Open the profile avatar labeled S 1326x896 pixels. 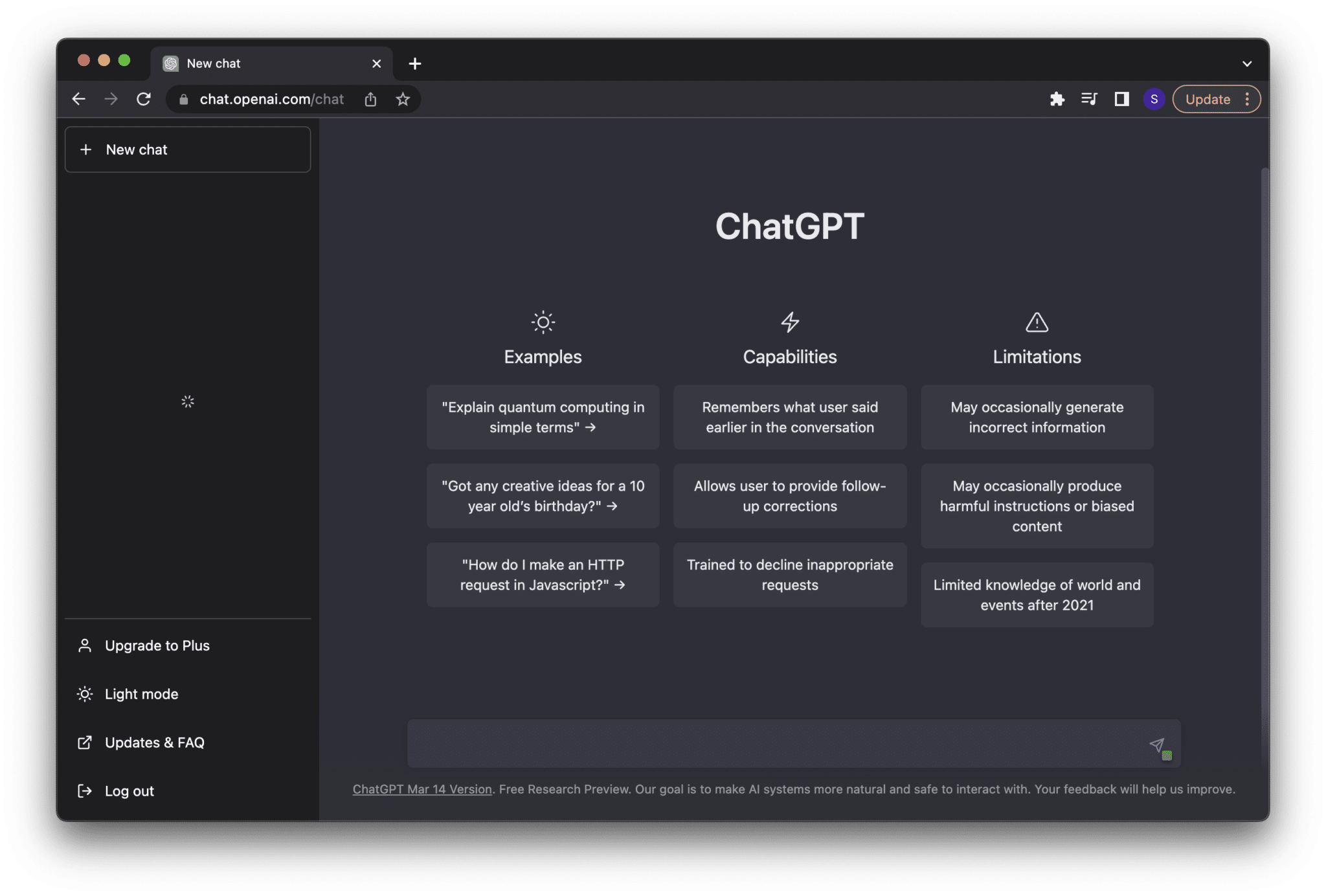[x=1154, y=99]
